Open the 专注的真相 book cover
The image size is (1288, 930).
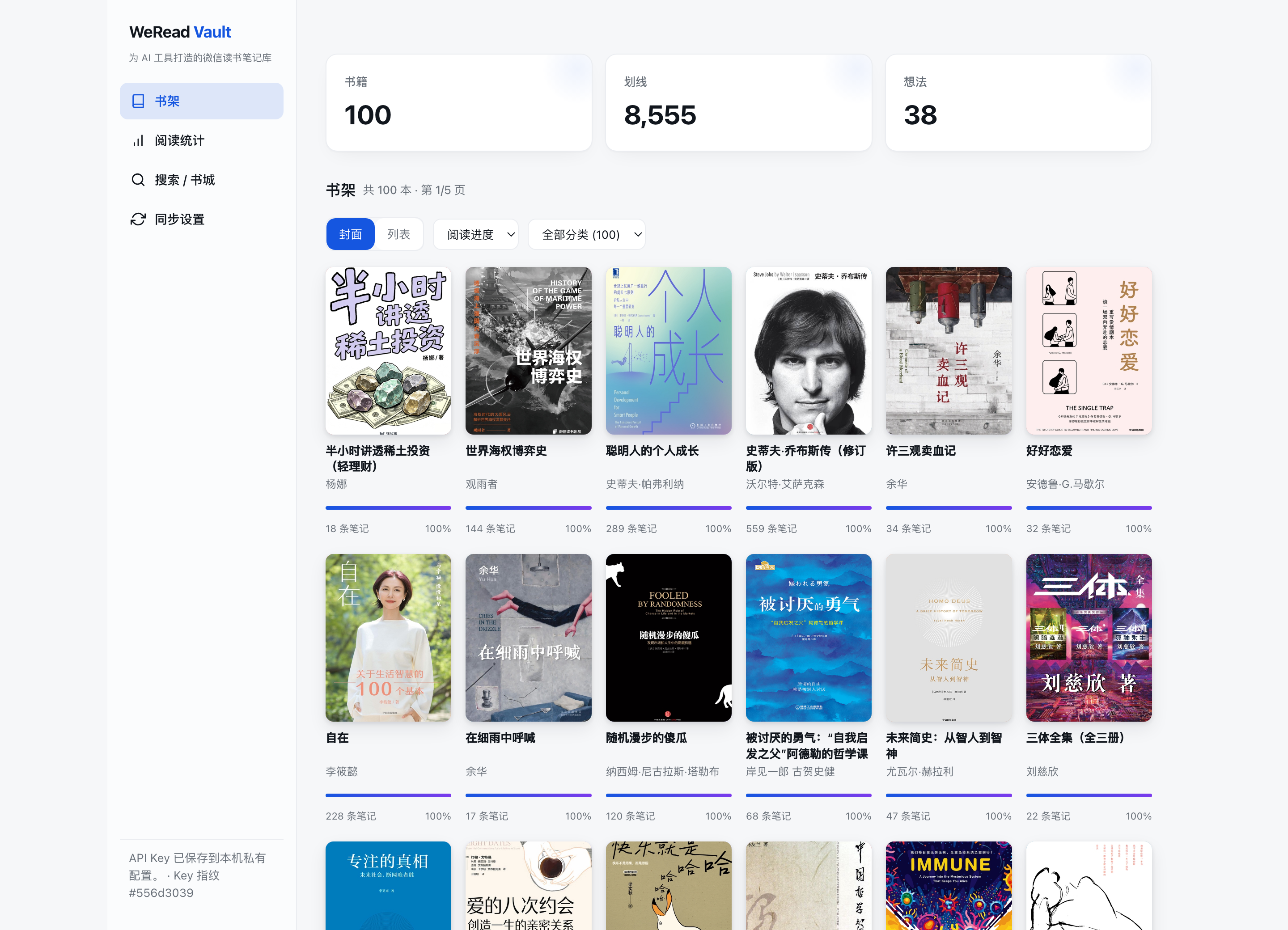389,886
